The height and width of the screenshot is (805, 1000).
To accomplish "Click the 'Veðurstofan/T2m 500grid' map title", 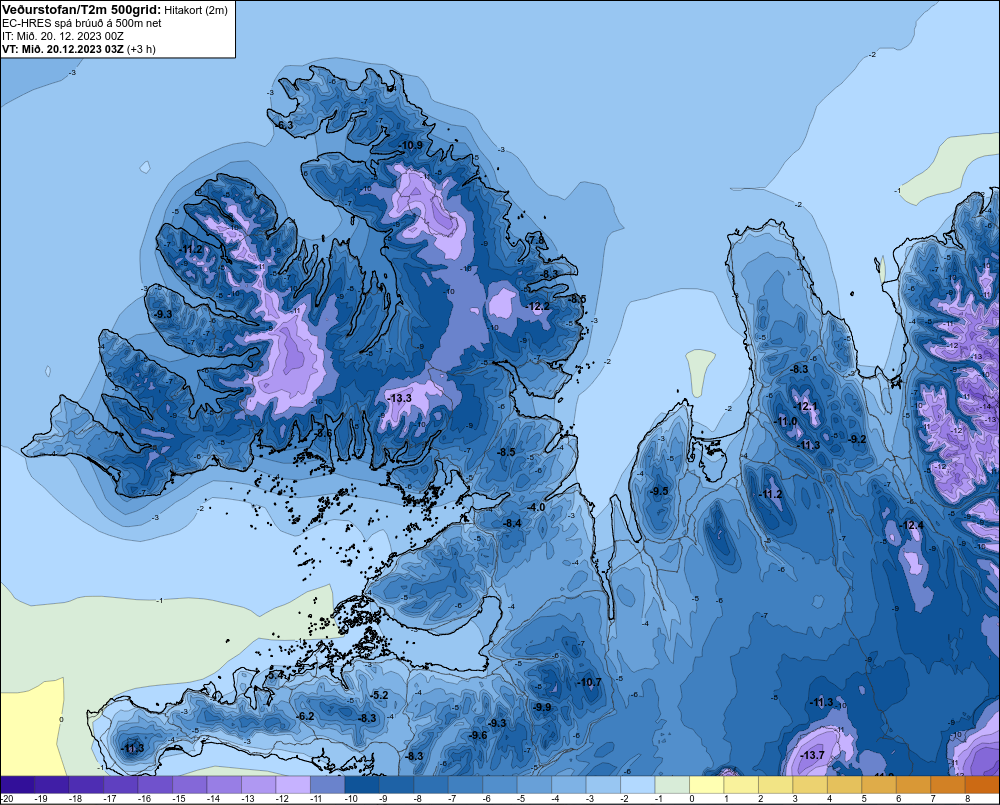I will click(x=81, y=10).
